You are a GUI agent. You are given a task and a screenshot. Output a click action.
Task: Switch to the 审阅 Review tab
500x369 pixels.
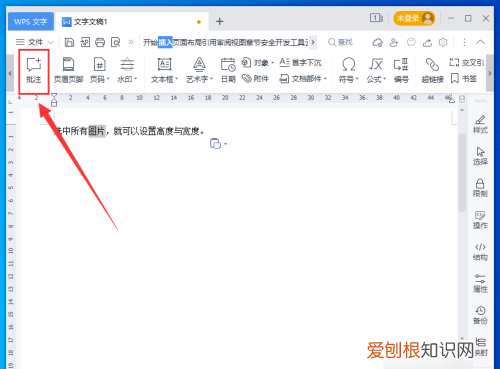[x=224, y=43]
